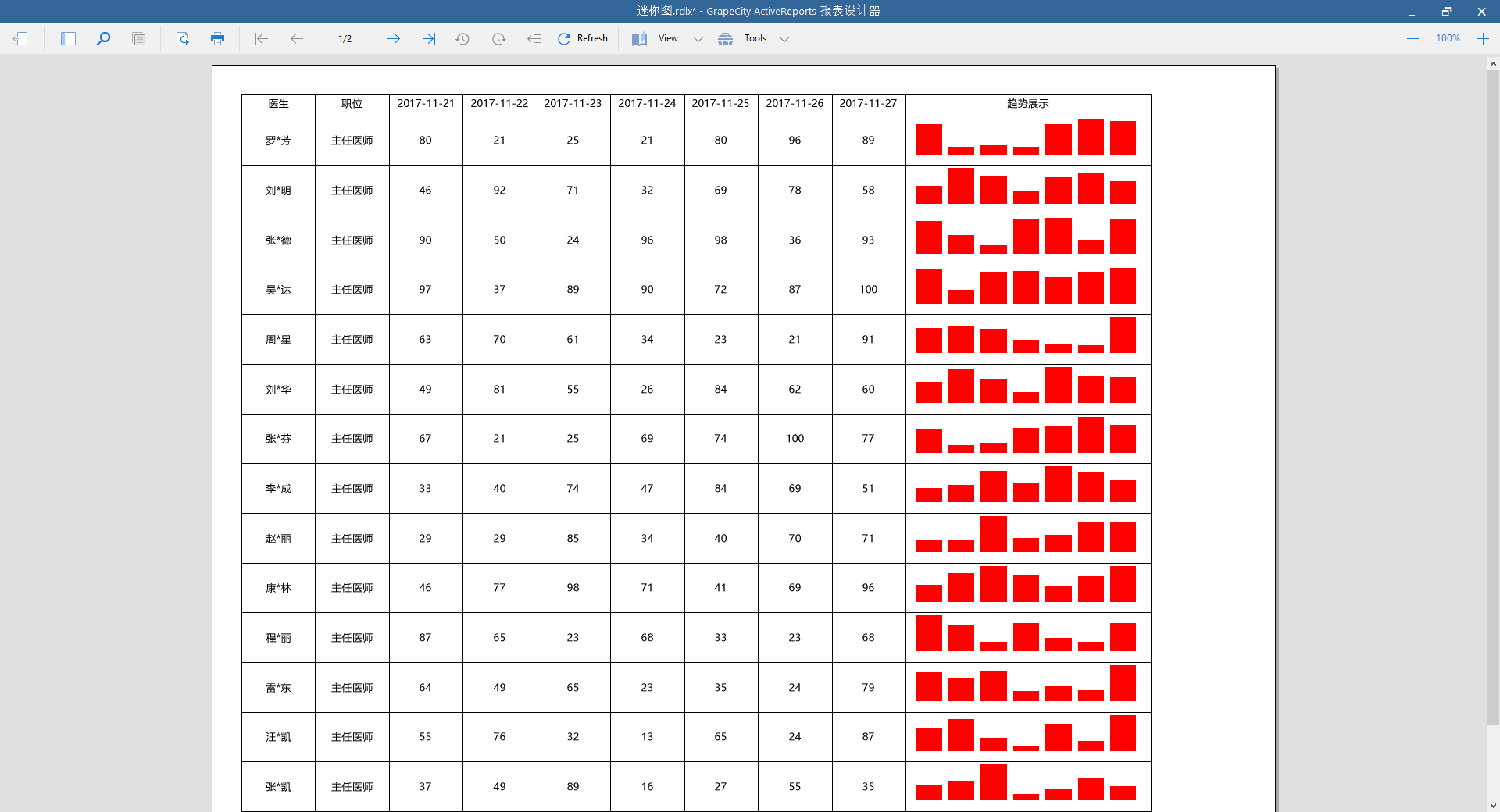The image size is (1500, 812).
Task: Select the doctor name 罗*芳
Action: coord(278,141)
